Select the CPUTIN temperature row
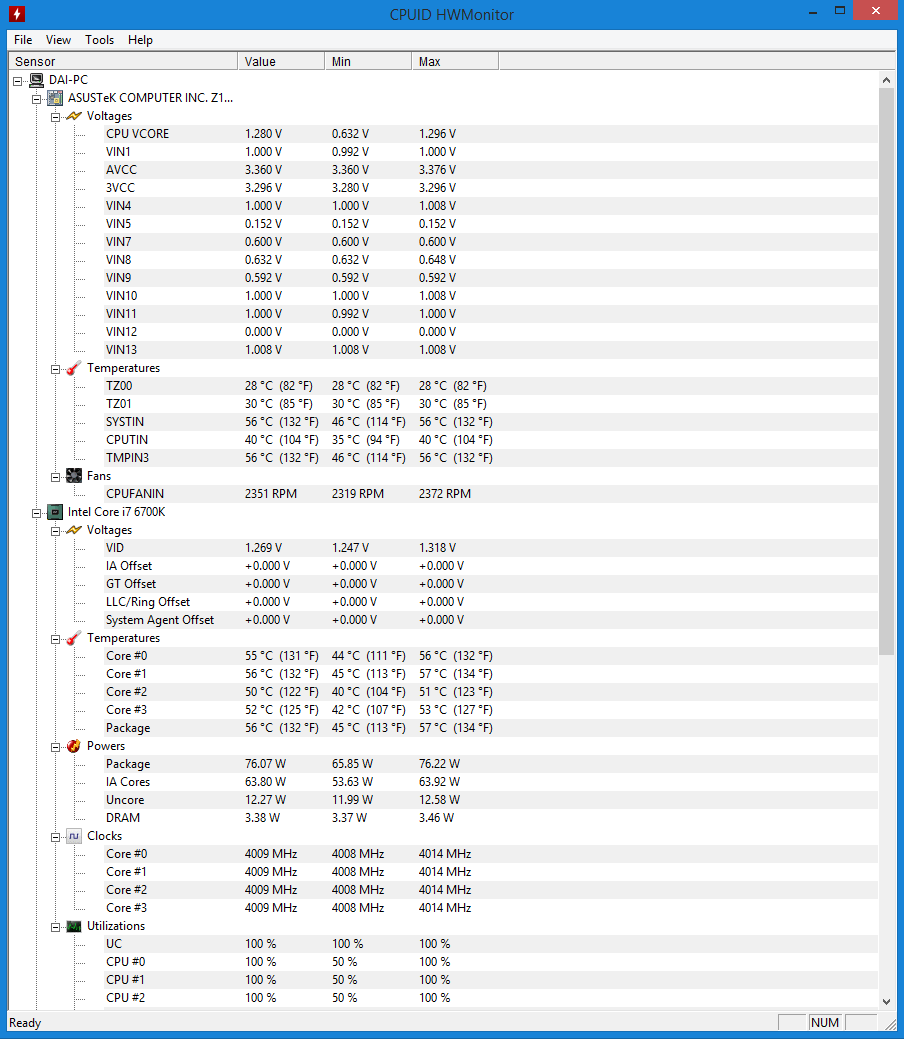 point(490,439)
